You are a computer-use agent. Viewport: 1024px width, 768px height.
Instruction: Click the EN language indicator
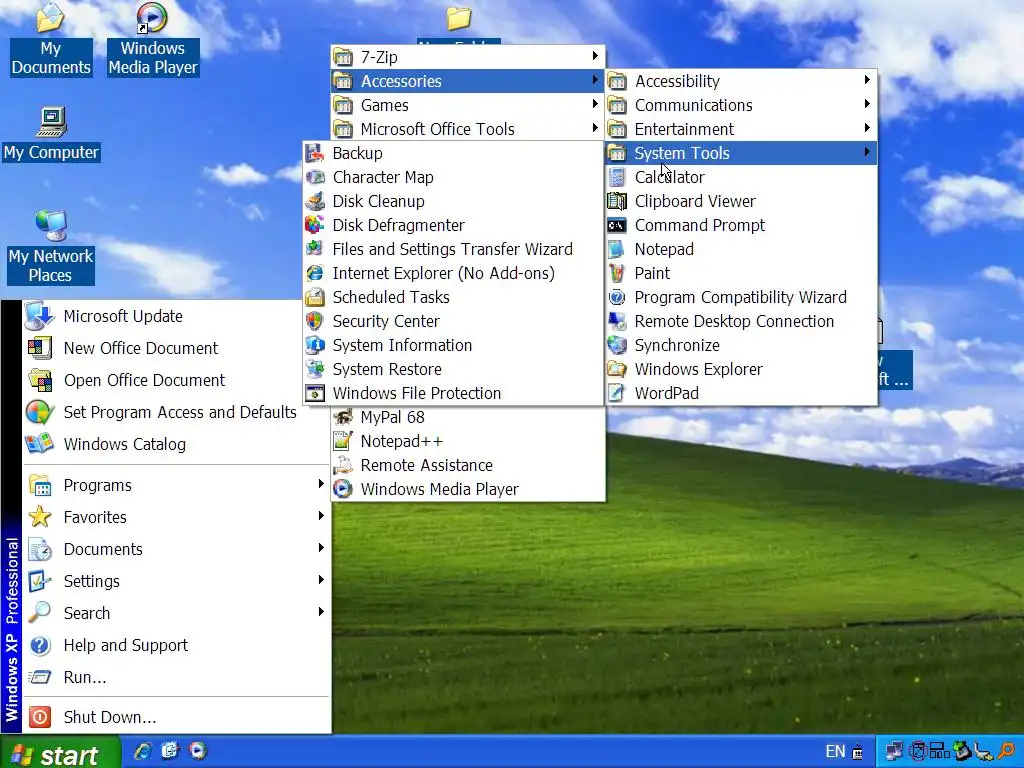click(835, 752)
